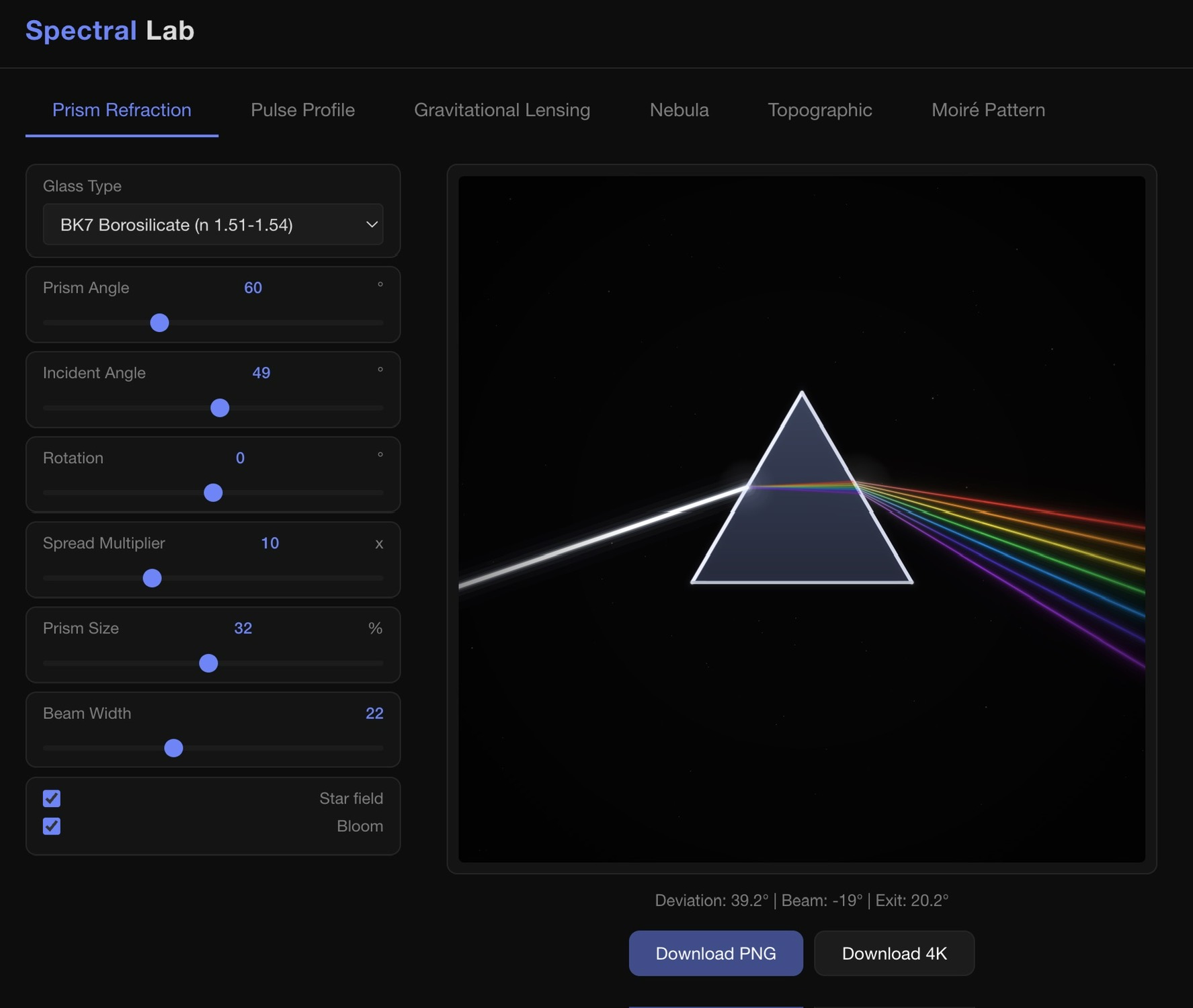
Task: Click the Spectral Lab logo title
Action: coord(110,31)
